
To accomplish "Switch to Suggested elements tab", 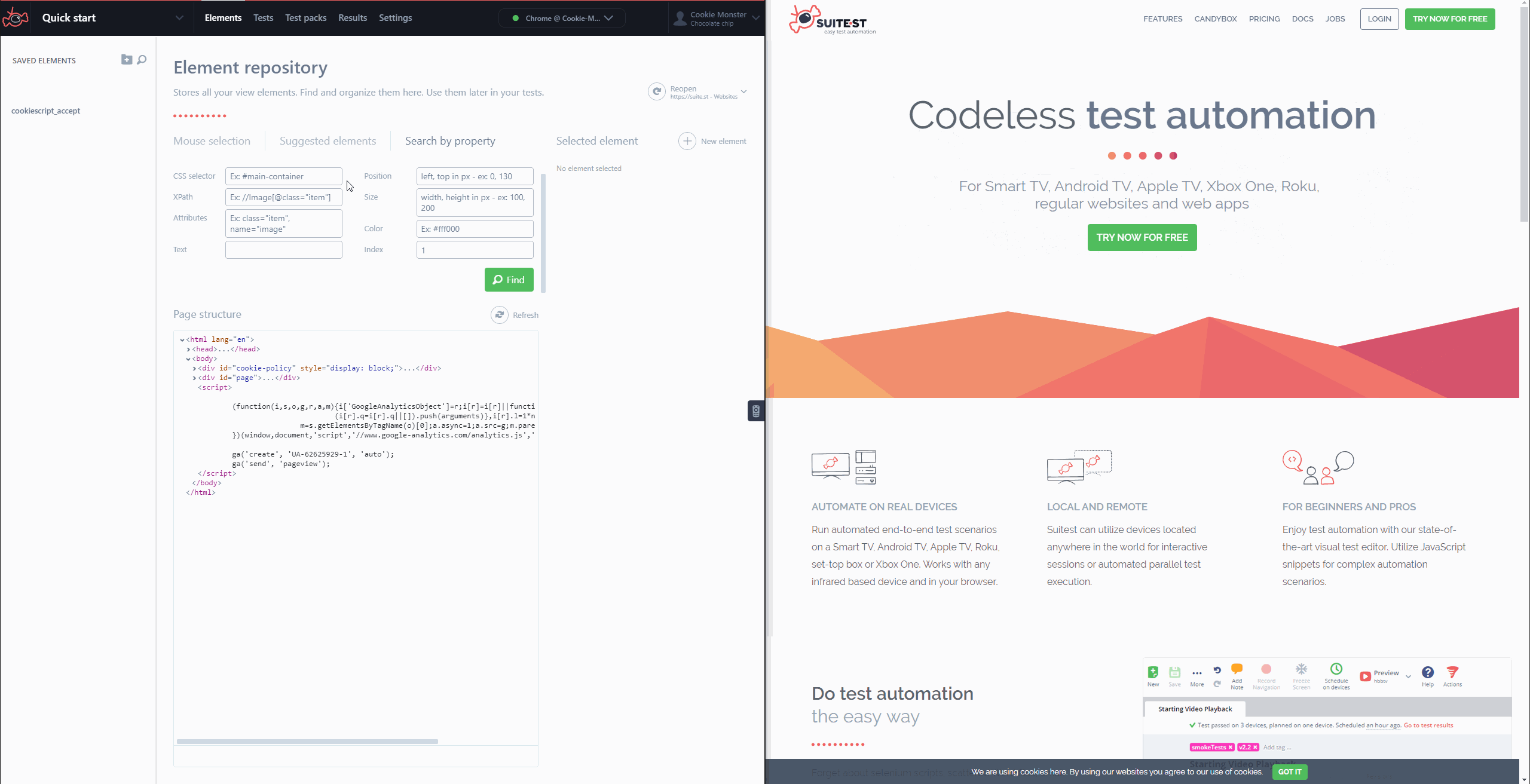I will [x=328, y=141].
